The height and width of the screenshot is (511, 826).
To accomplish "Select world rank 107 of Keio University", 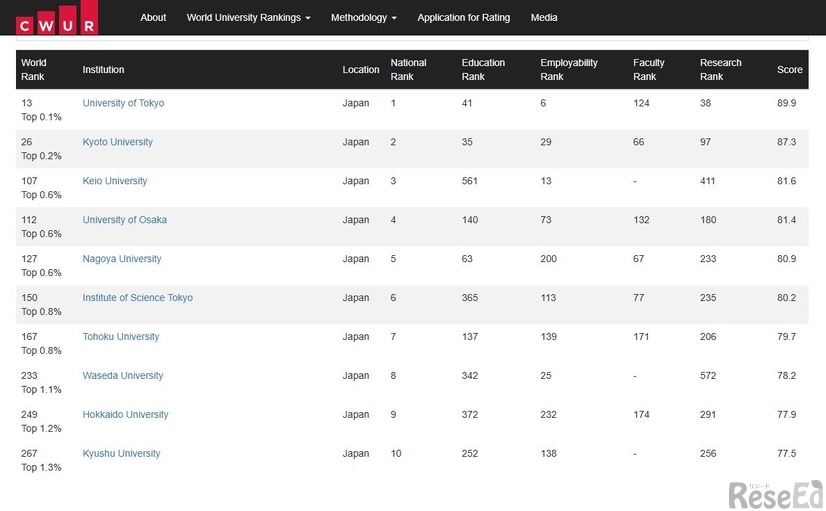I will [x=29, y=181].
